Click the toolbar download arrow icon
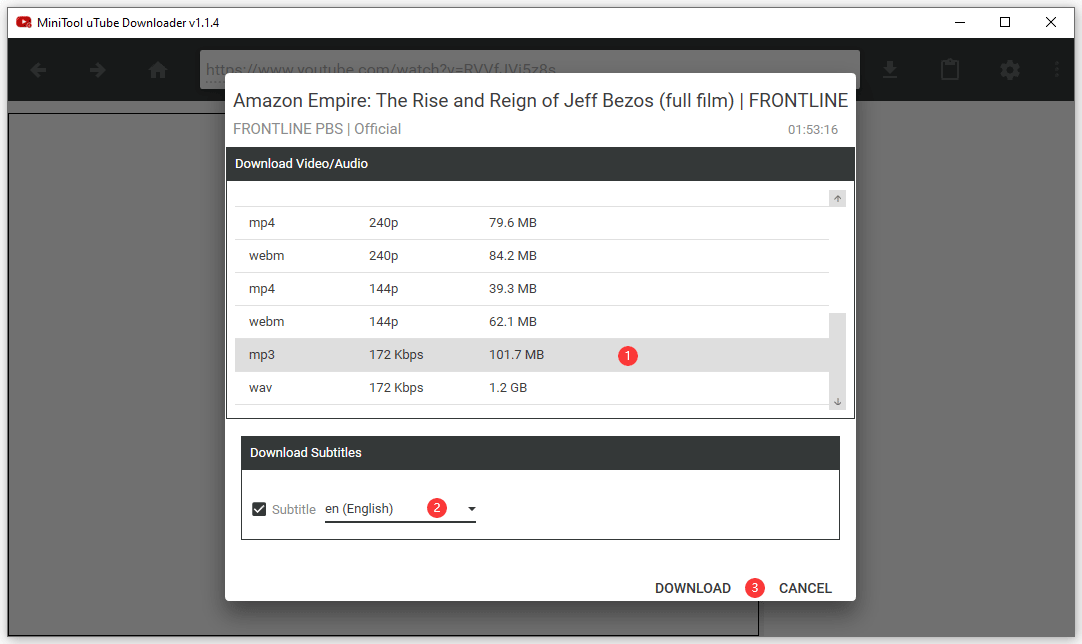The height and width of the screenshot is (644, 1082). (x=890, y=70)
